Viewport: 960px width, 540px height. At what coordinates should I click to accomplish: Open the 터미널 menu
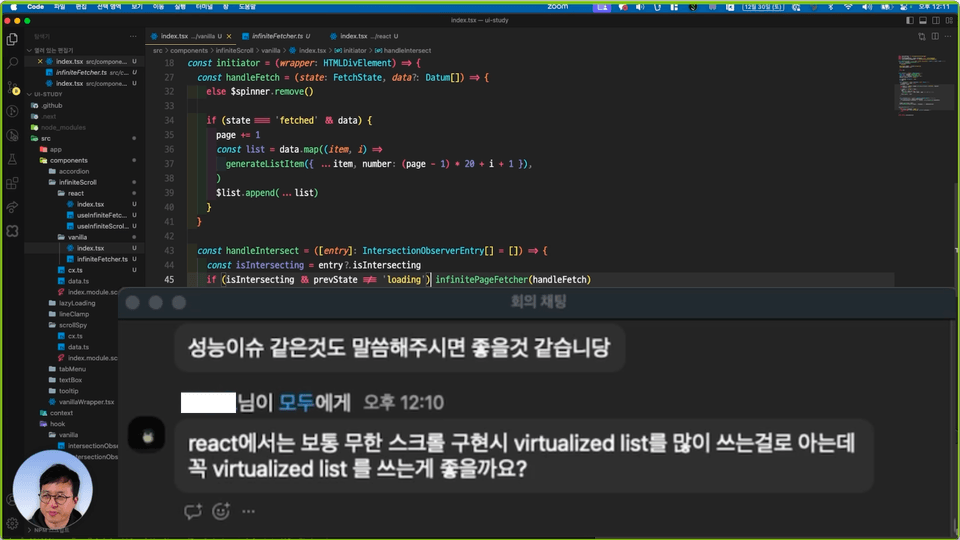pyautogui.click(x=204, y=7)
